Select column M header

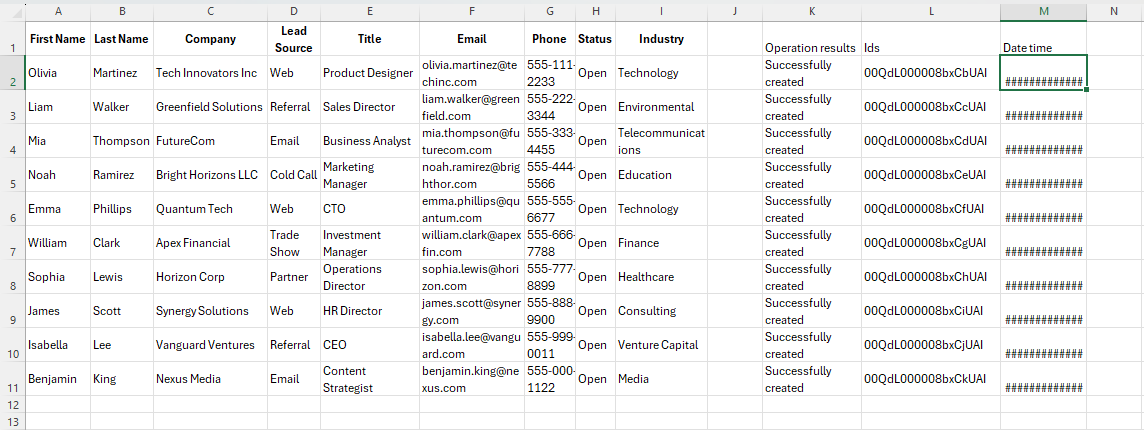coord(1043,11)
